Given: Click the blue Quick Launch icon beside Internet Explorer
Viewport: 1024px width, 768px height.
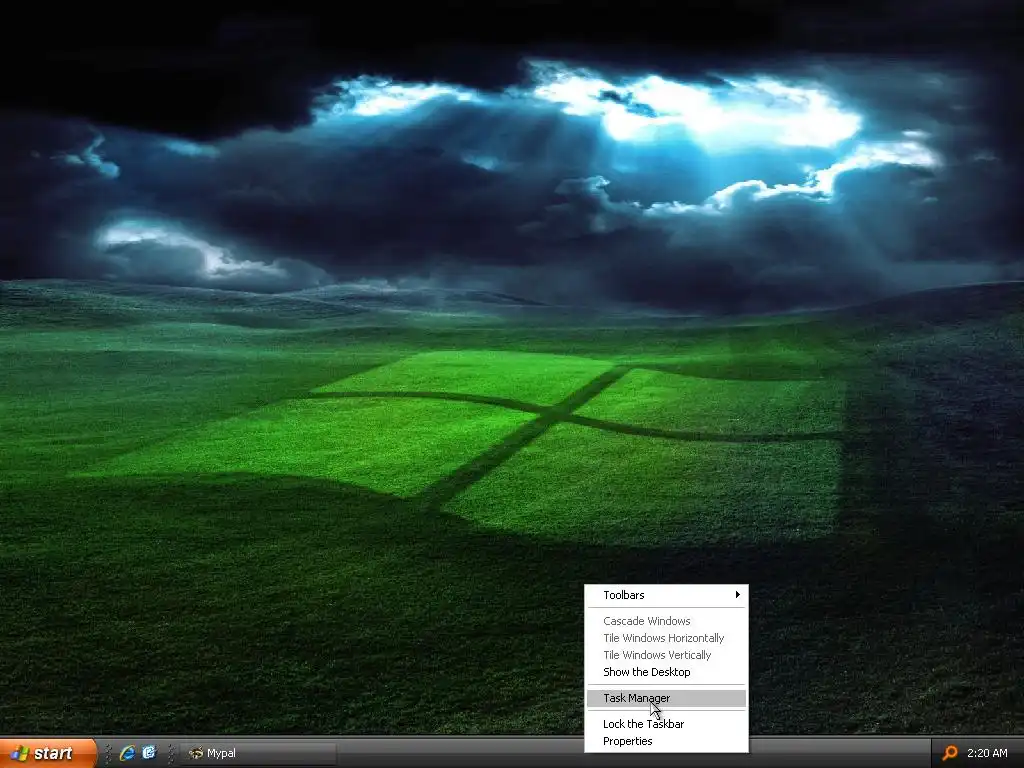Looking at the screenshot, I should point(150,753).
